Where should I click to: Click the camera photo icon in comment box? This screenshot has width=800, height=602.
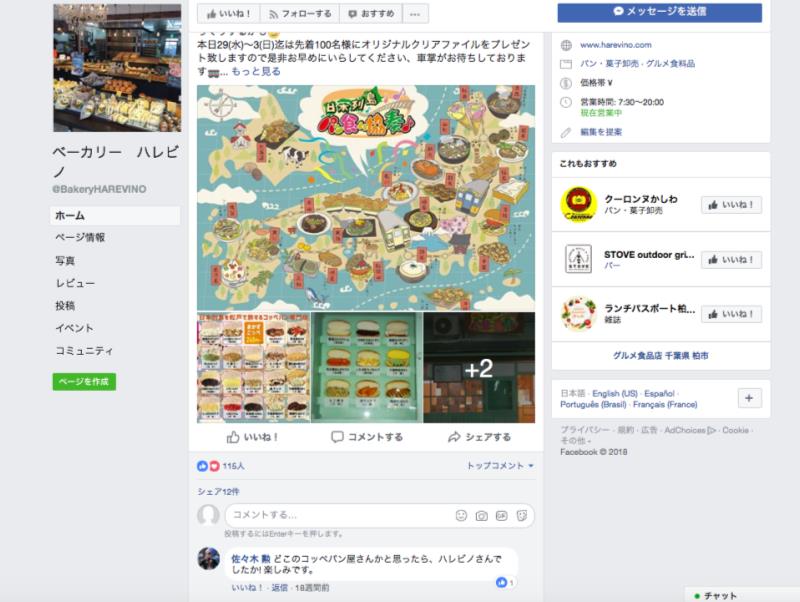[x=481, y=516]
